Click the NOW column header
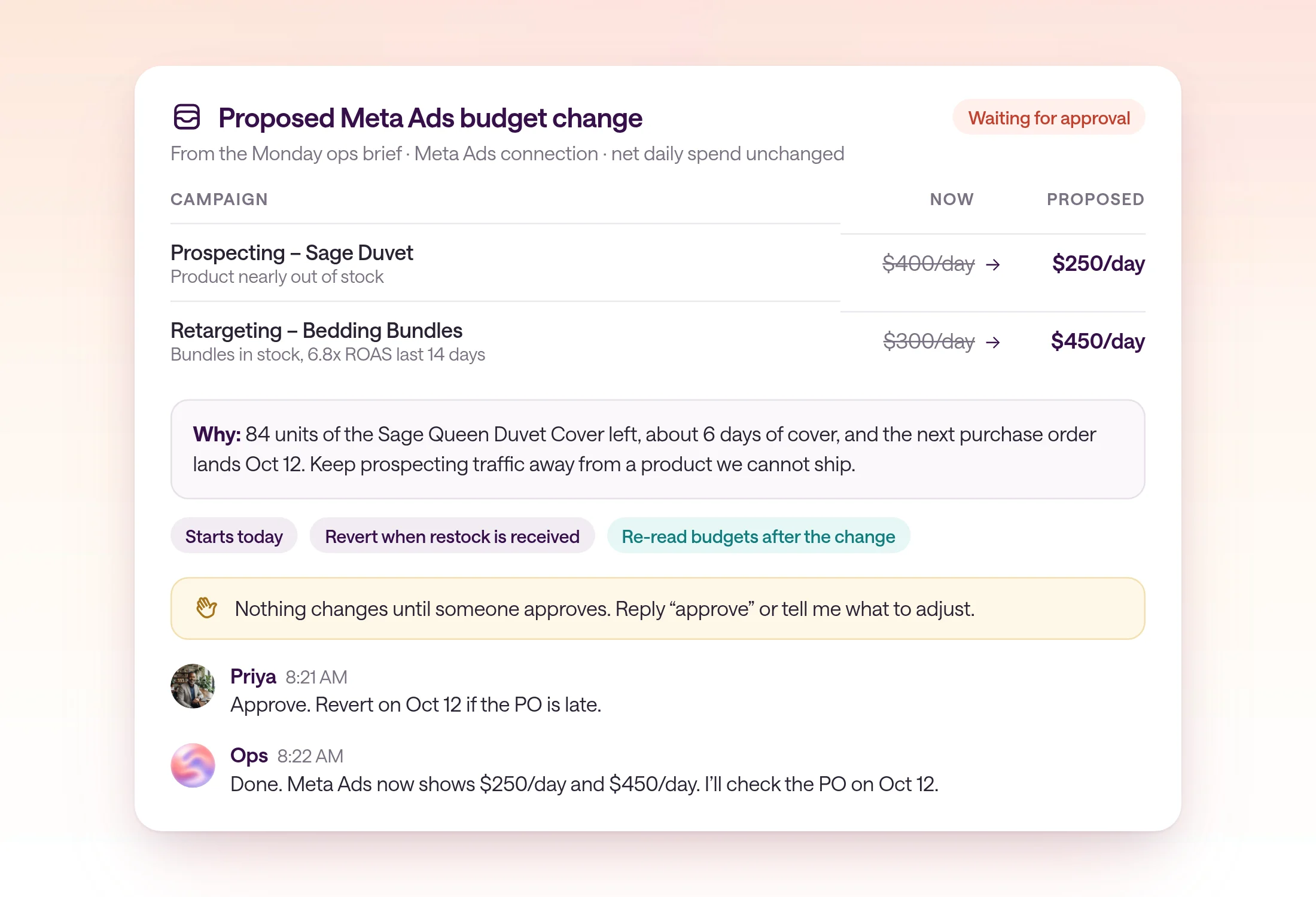This screenshot has width=1316, height=897. point(952,199)
